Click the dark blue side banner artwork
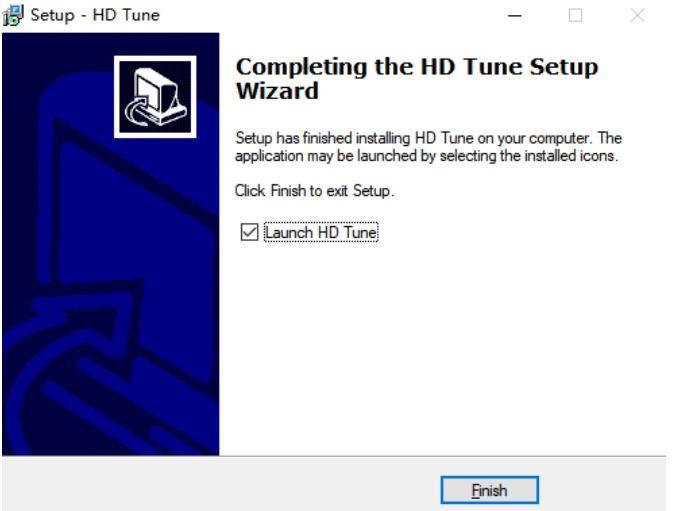Viewport: 673px width, 511px height. 110,244
